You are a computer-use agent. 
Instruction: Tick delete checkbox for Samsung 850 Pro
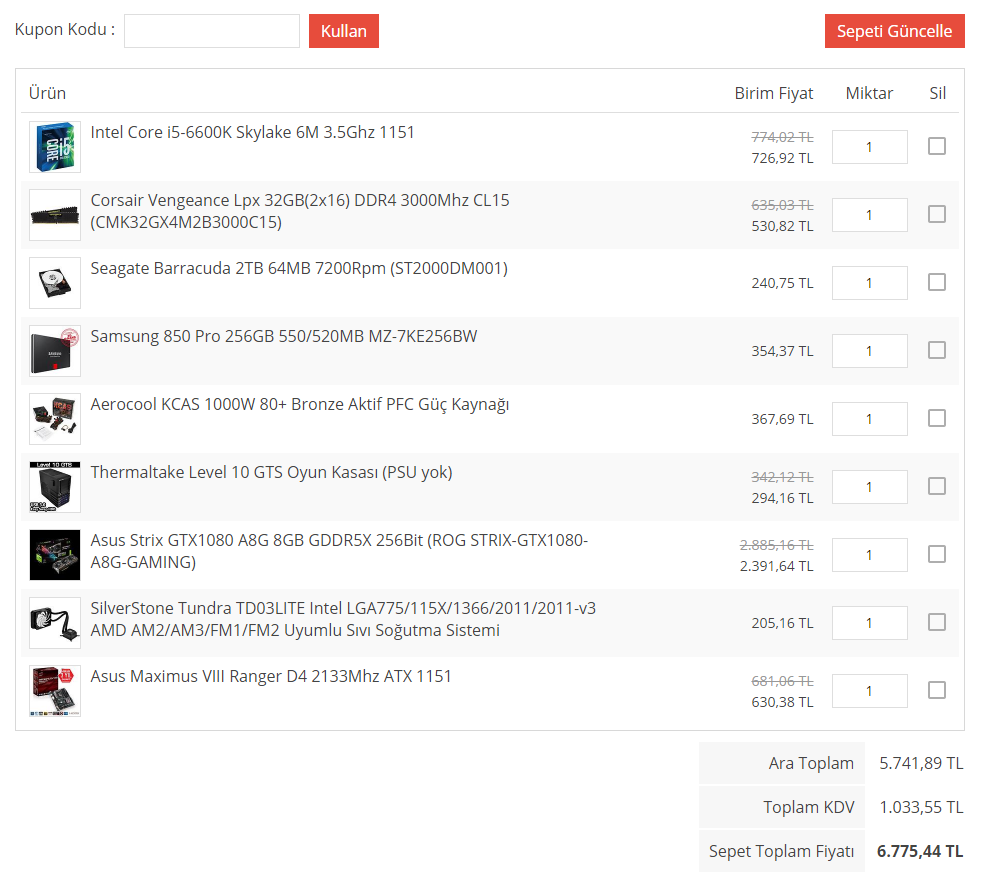937,350
